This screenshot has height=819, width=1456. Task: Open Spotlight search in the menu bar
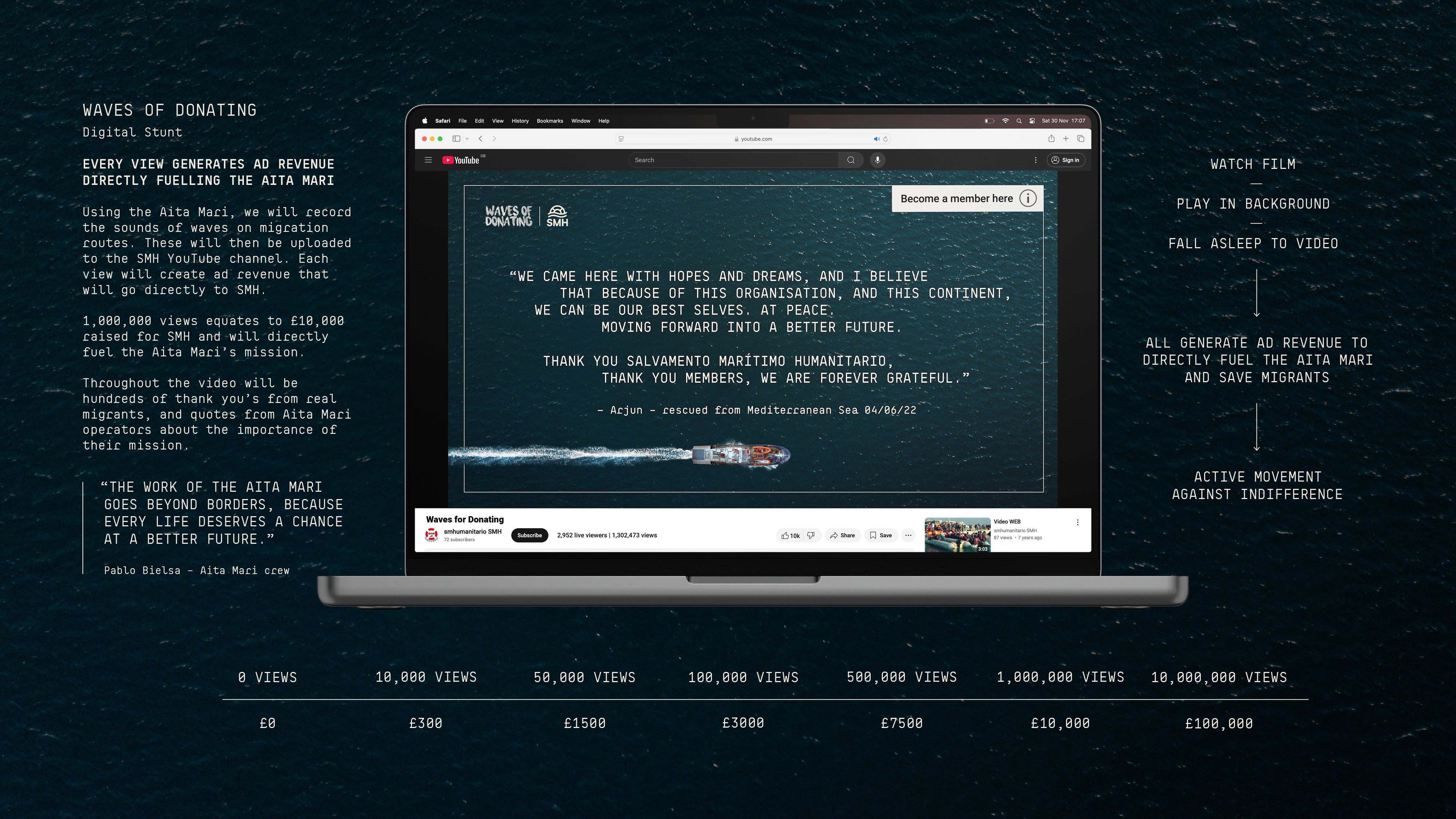click(1019, 121)
